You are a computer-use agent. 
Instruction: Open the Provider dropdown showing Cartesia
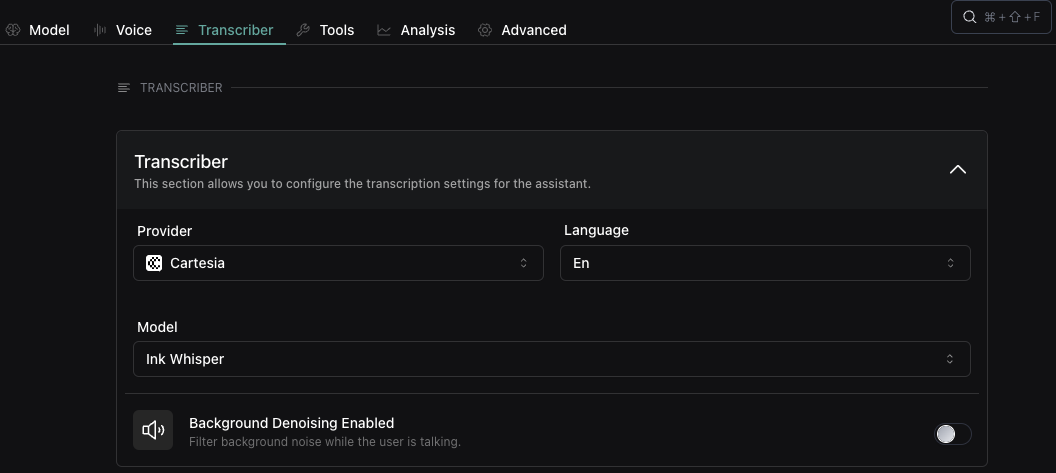(x=338, y=263)
